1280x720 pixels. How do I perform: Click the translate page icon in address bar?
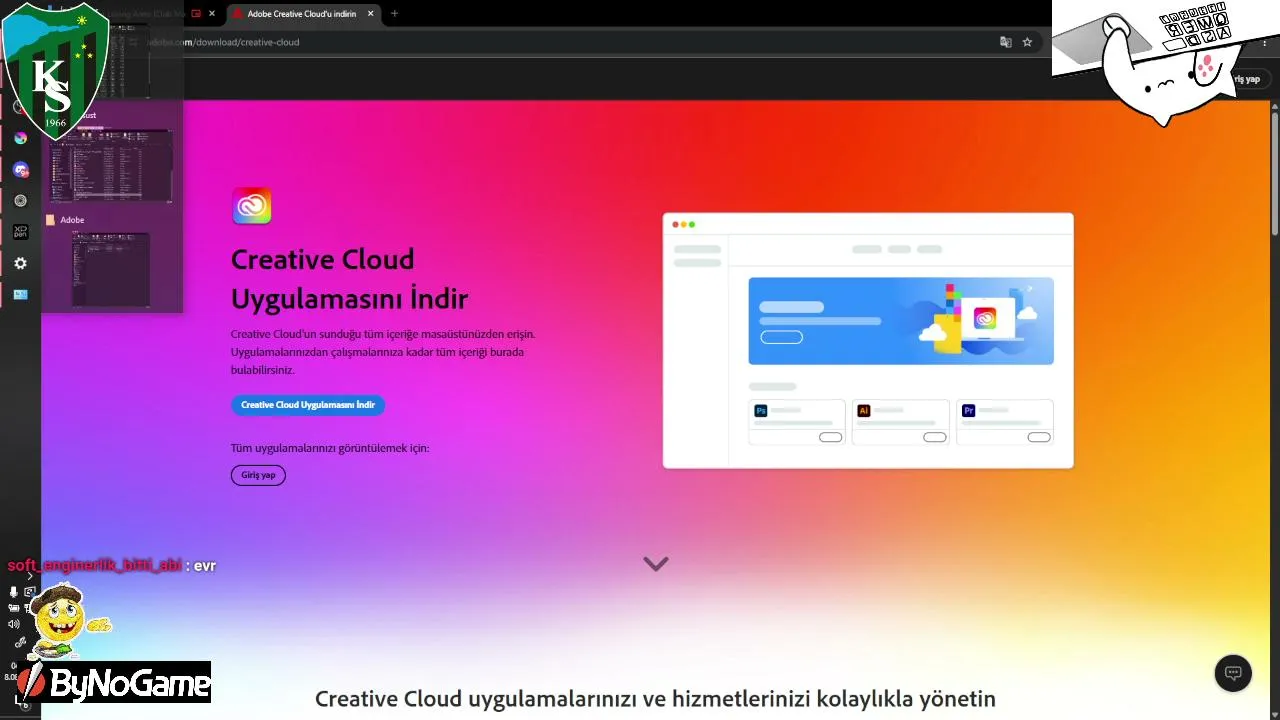coord(1006,42)
